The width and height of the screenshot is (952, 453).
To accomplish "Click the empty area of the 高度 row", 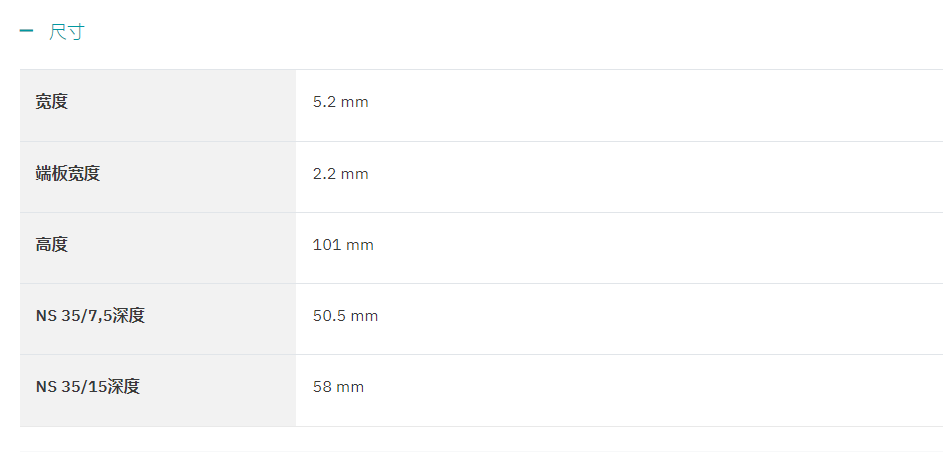I will click(656, 248).
